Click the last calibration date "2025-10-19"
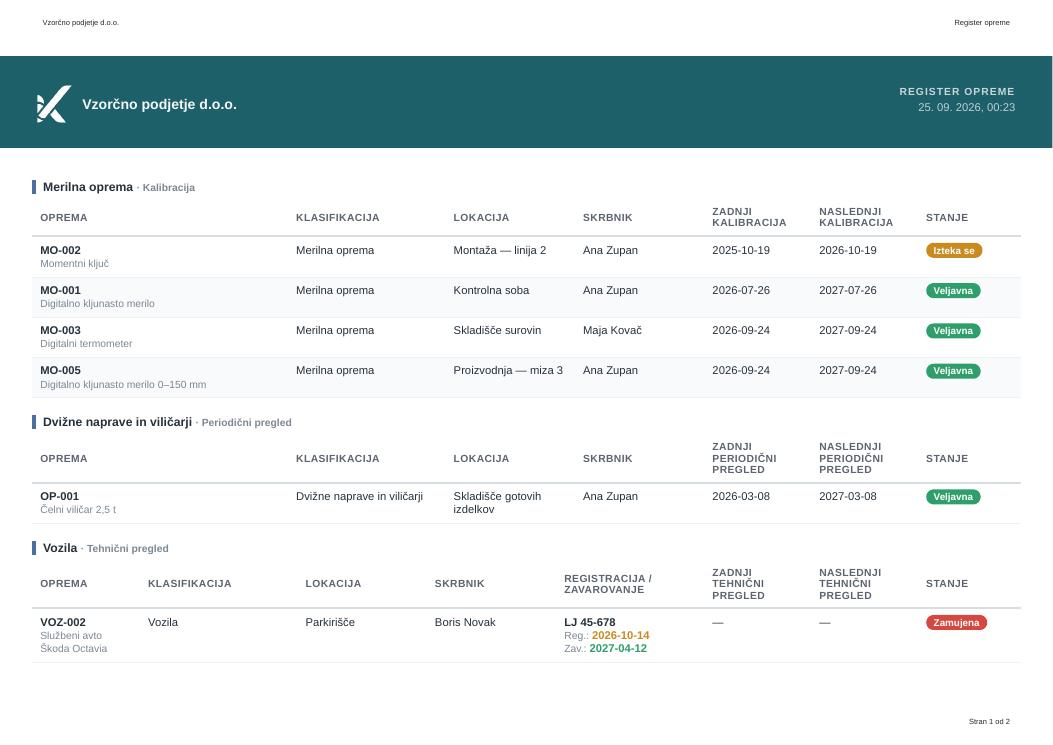 [x=741, y=250]
